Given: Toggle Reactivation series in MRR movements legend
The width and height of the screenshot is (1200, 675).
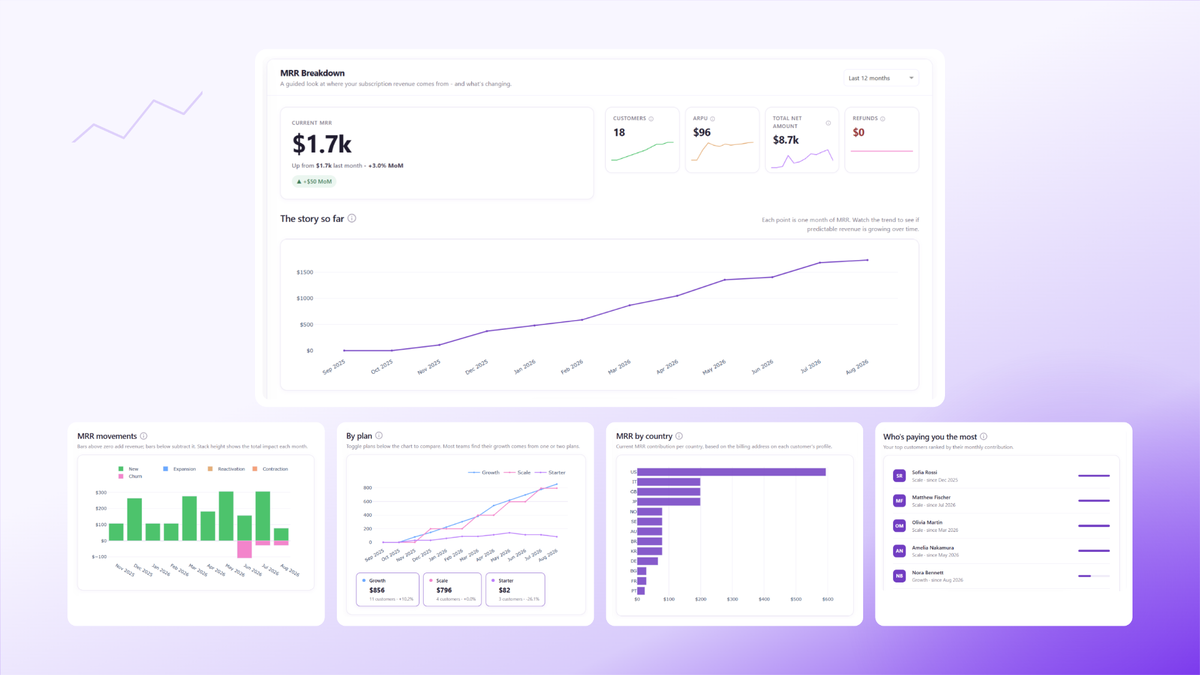Looking at the screenshot, I should [x=226, y=469].
